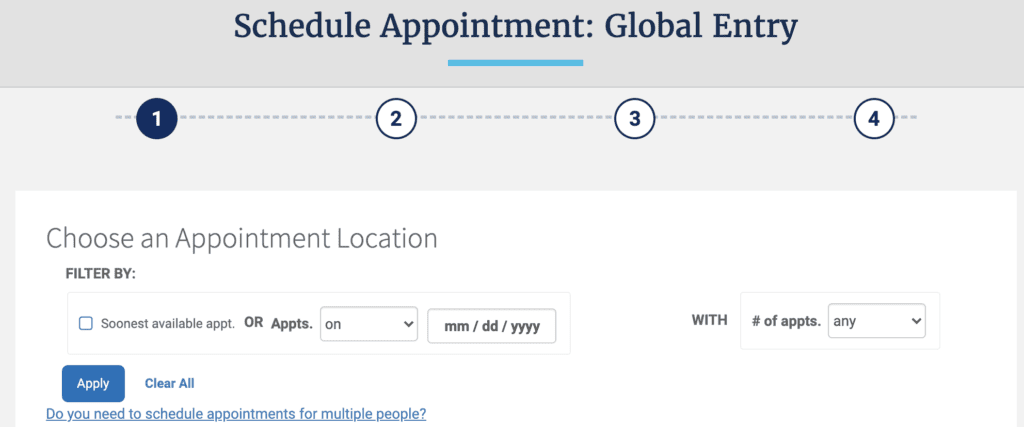
Task: Expand the # of appts. "any" dropdown
Action: (877, 322)
